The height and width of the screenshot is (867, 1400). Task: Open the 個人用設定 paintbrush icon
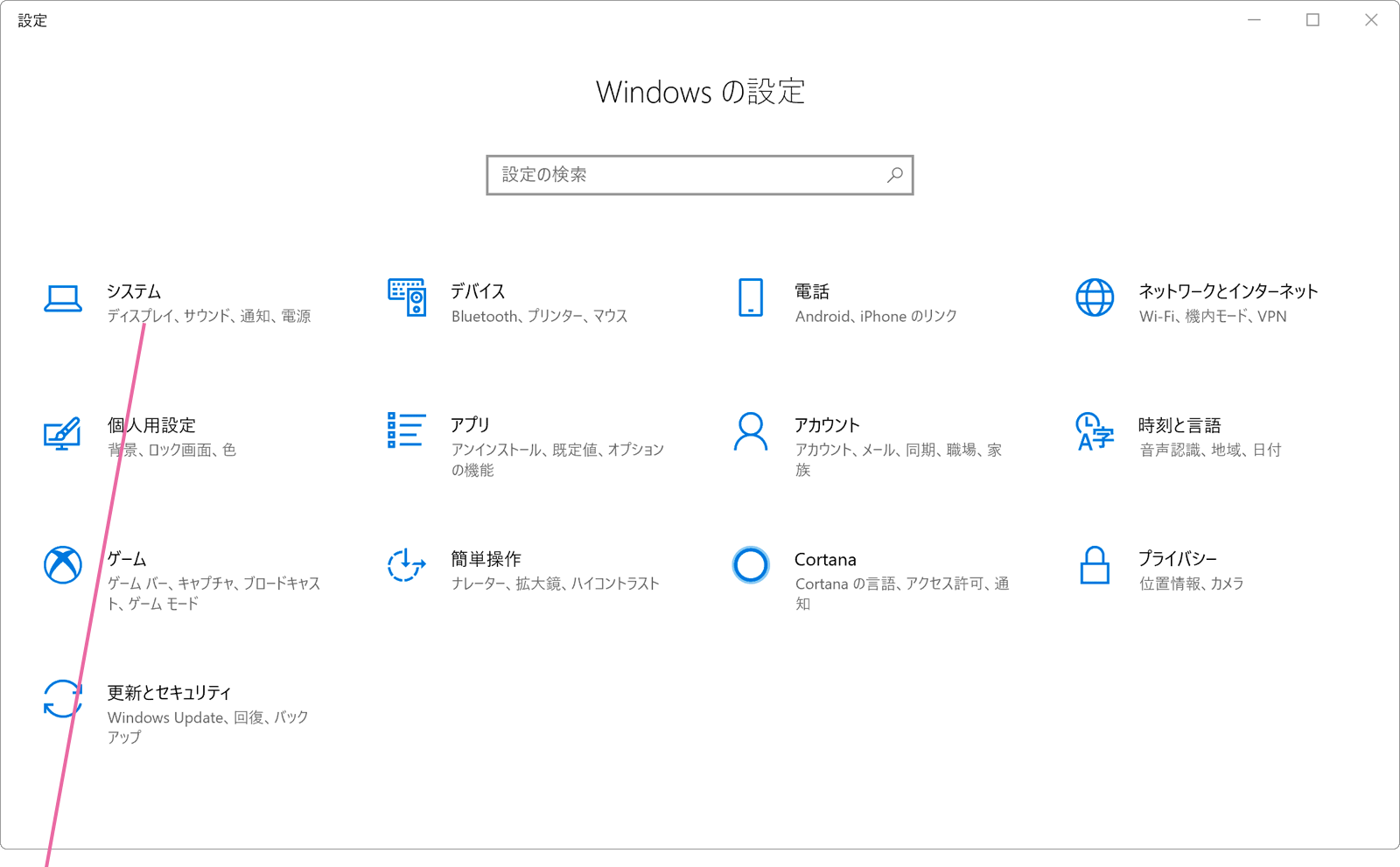click(63, 433)
